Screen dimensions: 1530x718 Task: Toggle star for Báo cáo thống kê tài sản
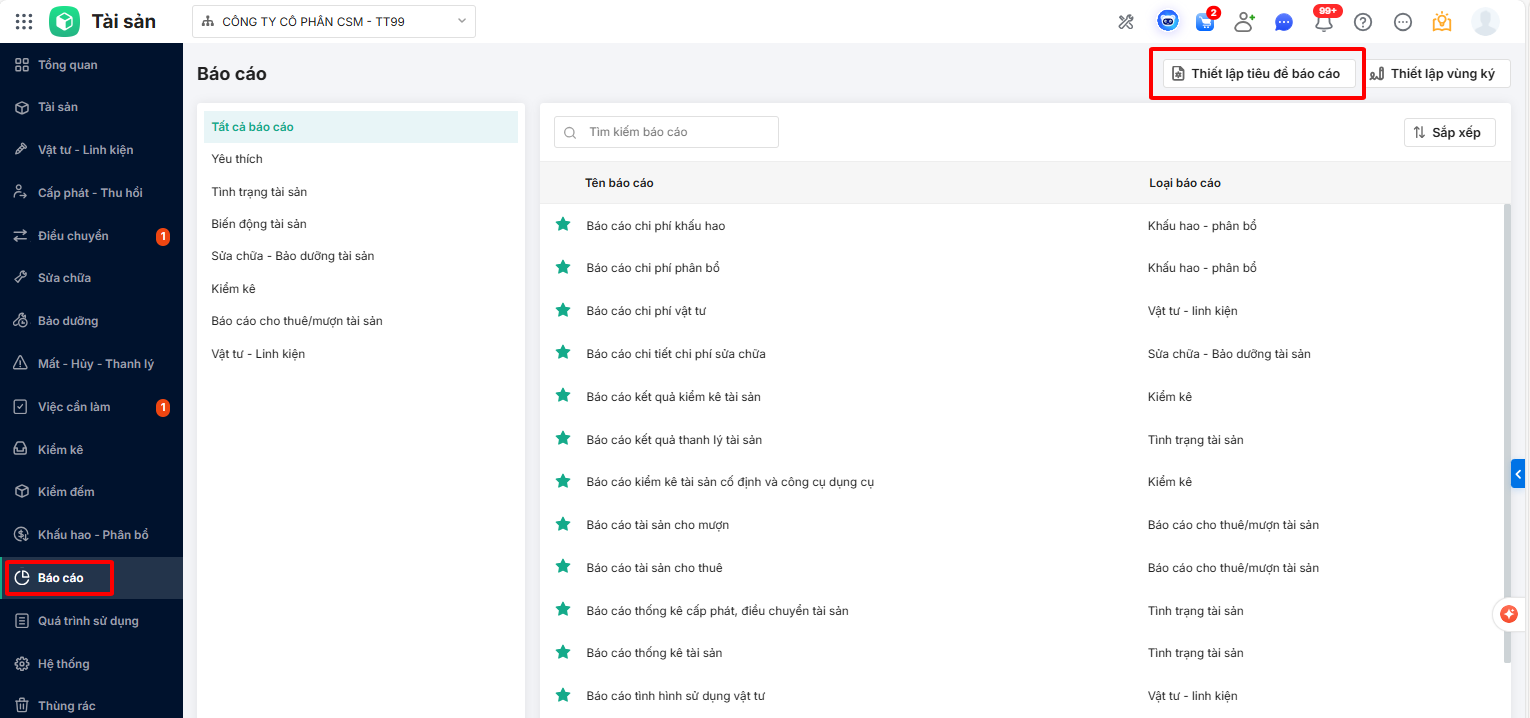tap(563, 652)
